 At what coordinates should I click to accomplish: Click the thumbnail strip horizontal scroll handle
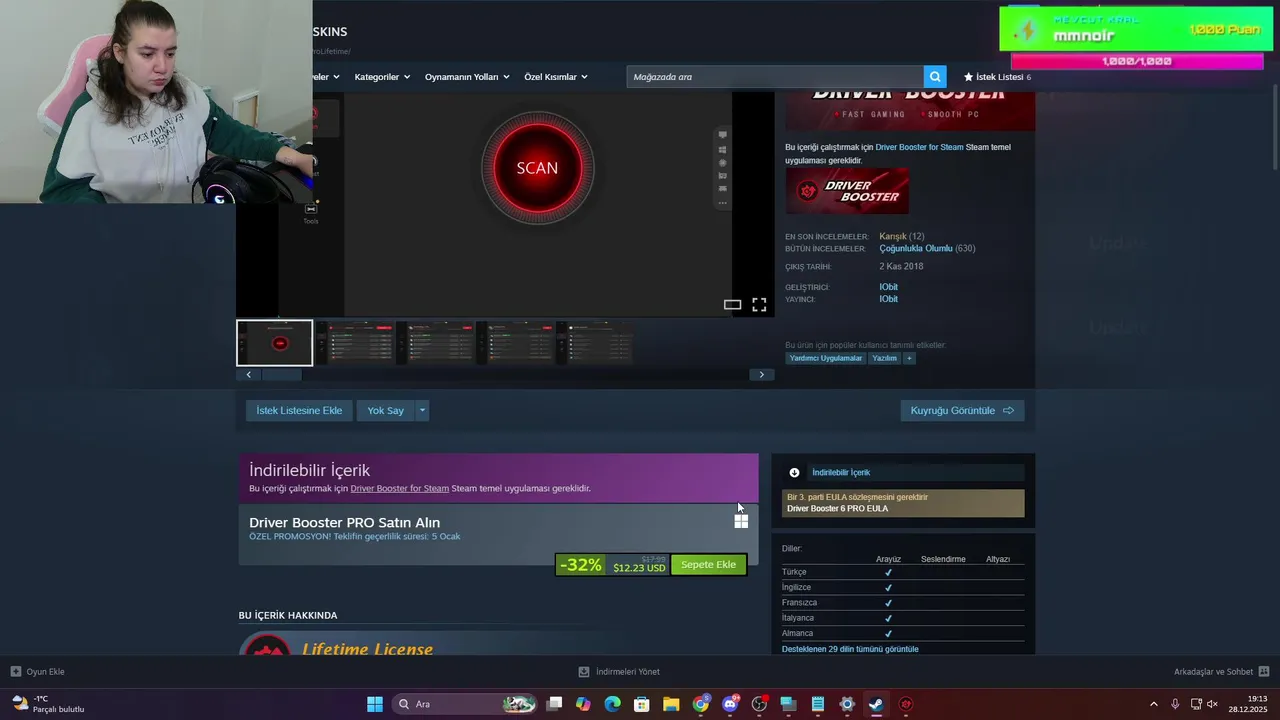click(281, 375)
